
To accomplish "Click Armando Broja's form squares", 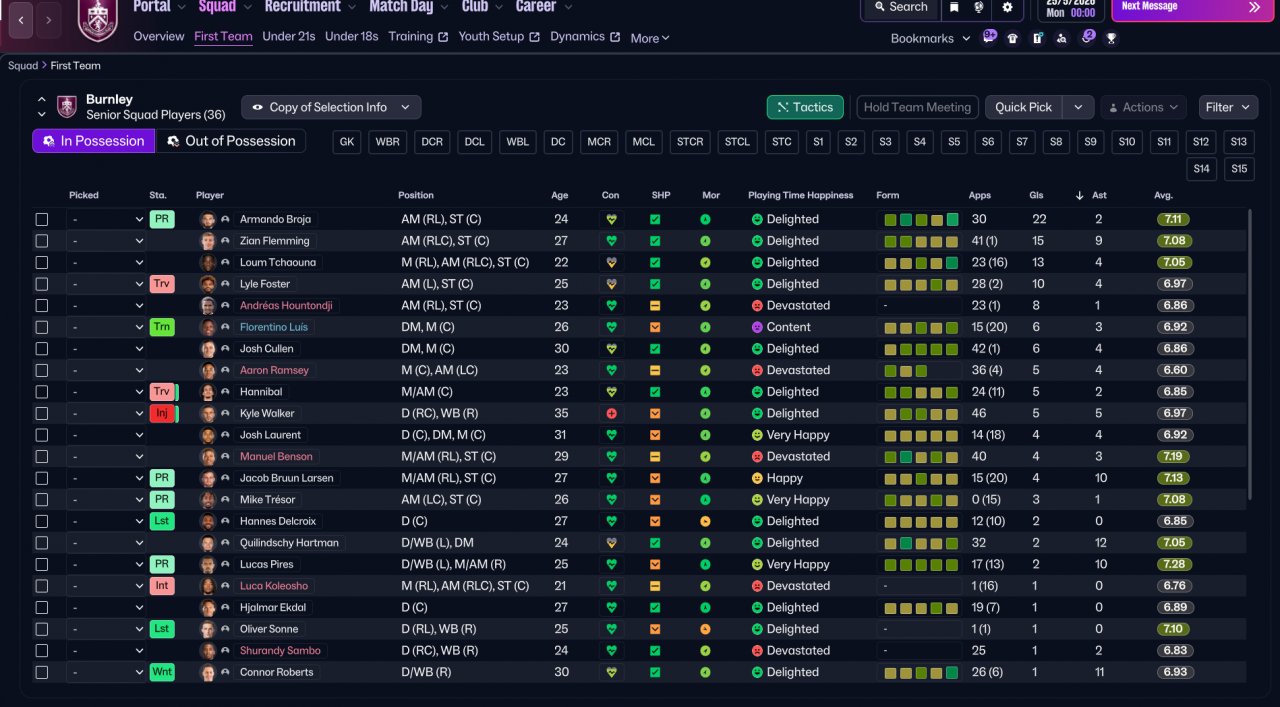I will [921, 220].
